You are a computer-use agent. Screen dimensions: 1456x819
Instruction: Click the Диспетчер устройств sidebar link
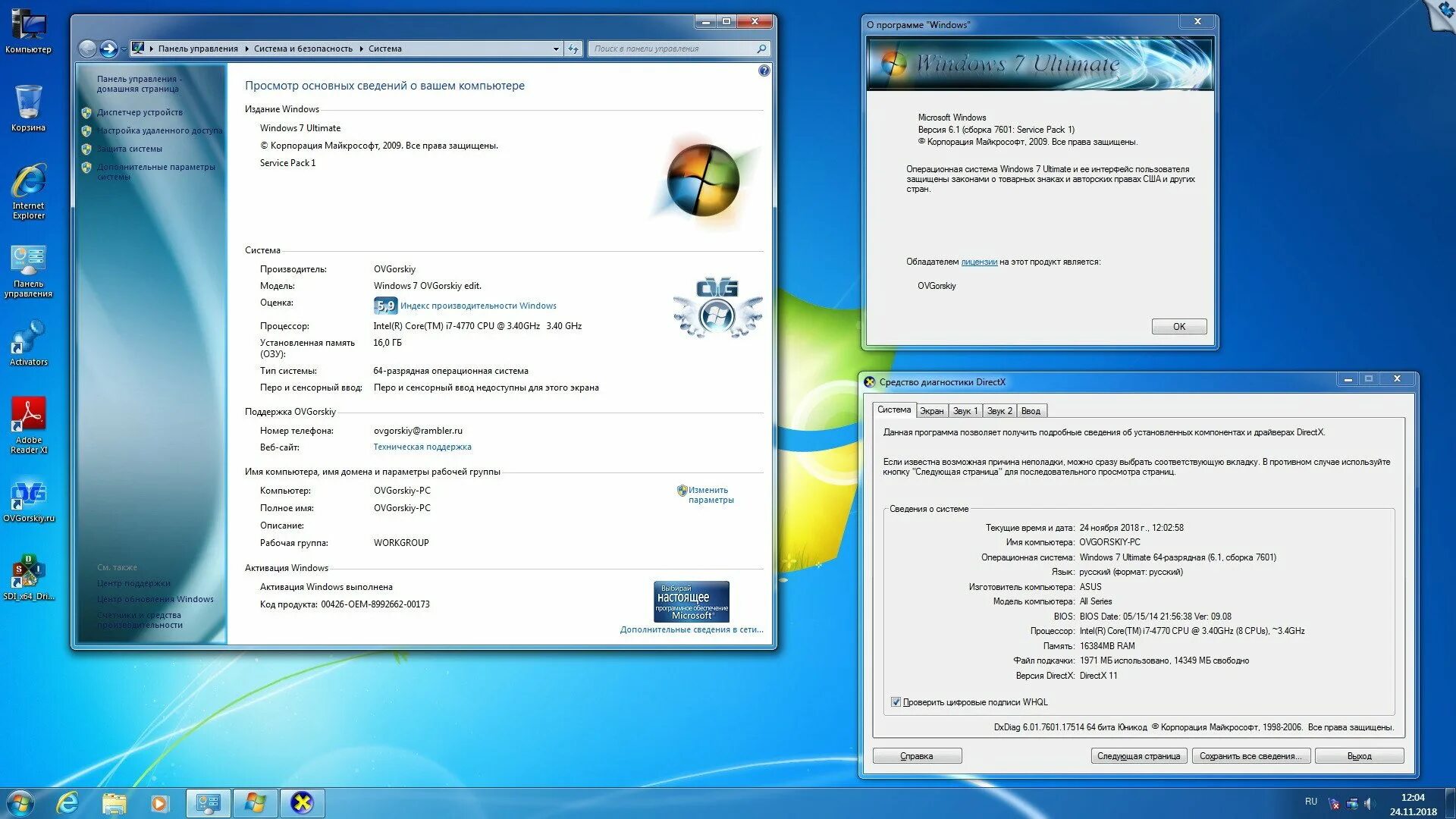coord(140,112)
